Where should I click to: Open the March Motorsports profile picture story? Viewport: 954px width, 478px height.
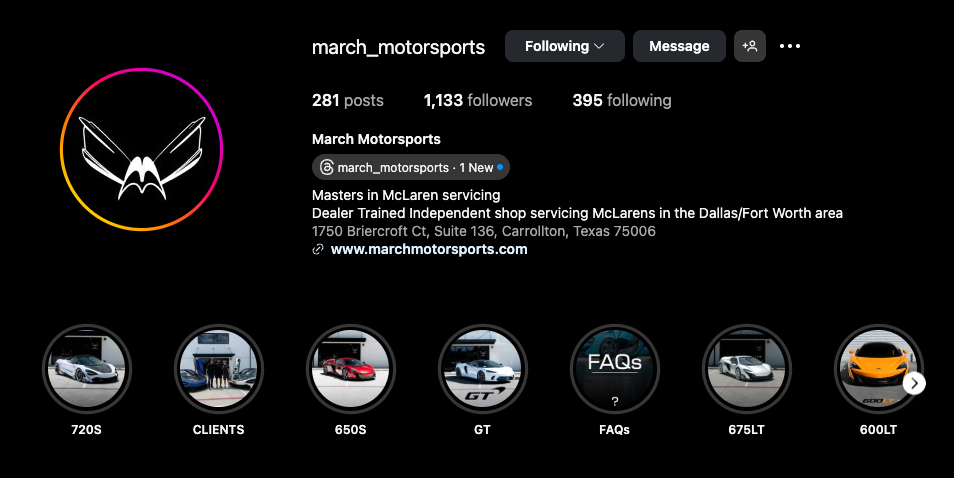(x=141, y=150)
